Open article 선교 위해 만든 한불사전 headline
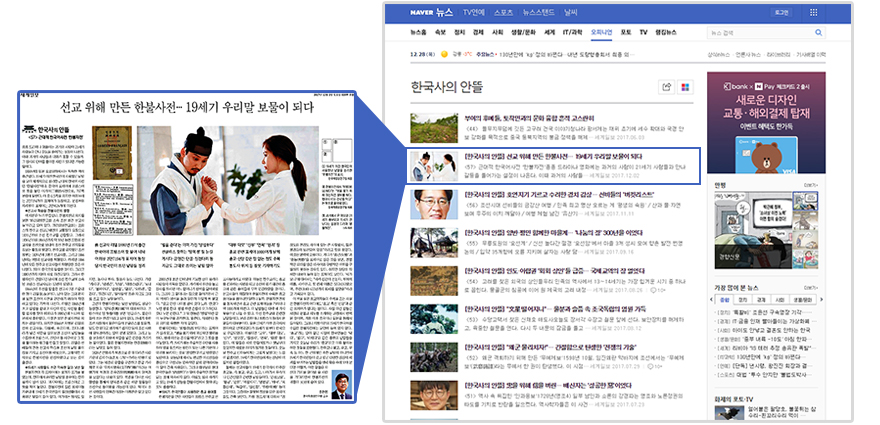880x425 pixels. [x=553, y=157]
